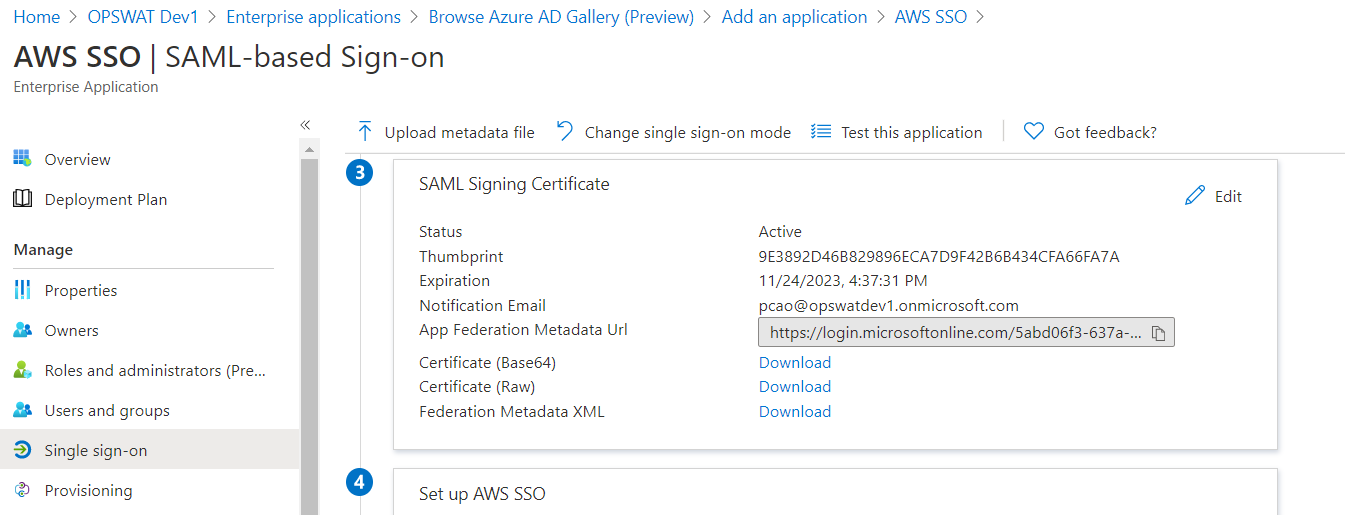Open Overview from the sidebar
Screen dimensions: 1345x515
(77, 160)
